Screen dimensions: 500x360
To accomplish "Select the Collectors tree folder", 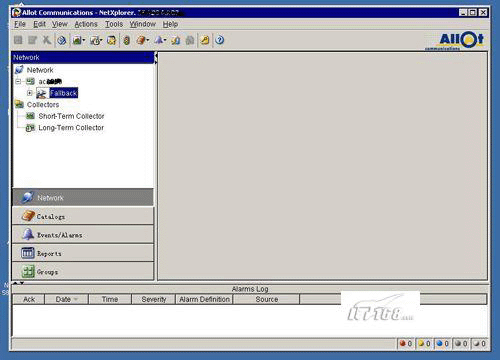I will (43, 105).
